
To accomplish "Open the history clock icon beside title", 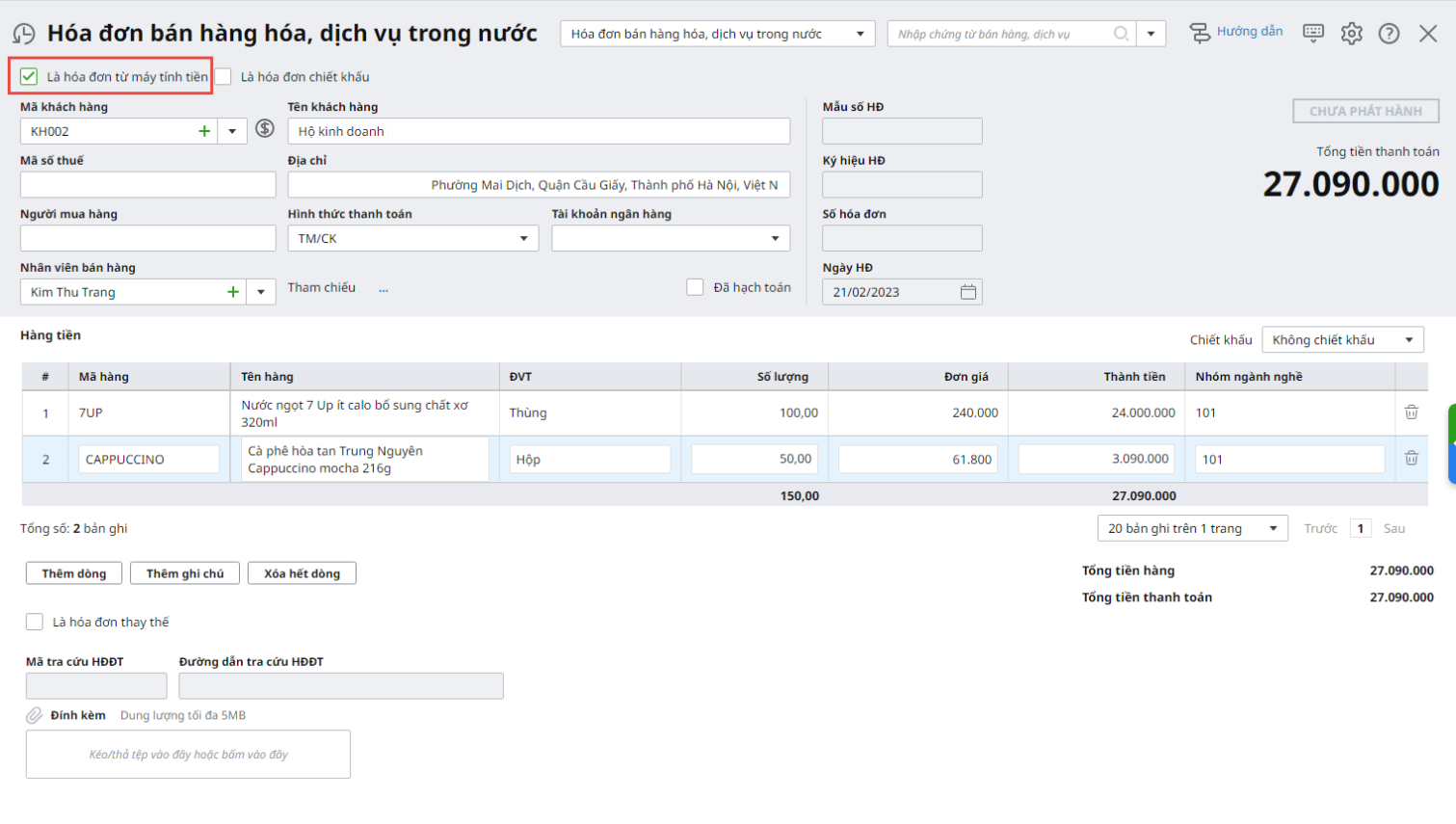I will [23, 35].
